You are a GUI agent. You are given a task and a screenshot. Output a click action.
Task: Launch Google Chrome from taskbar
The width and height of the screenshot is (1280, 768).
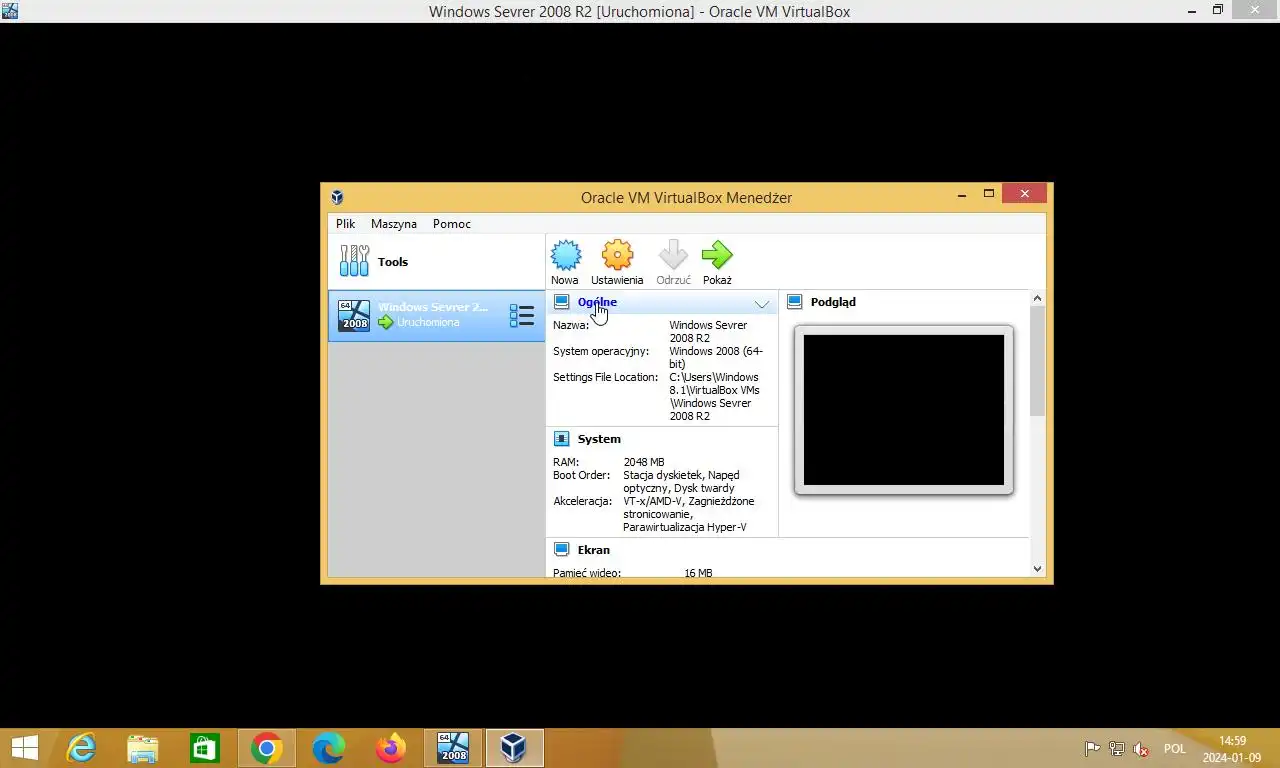(267, 748)
